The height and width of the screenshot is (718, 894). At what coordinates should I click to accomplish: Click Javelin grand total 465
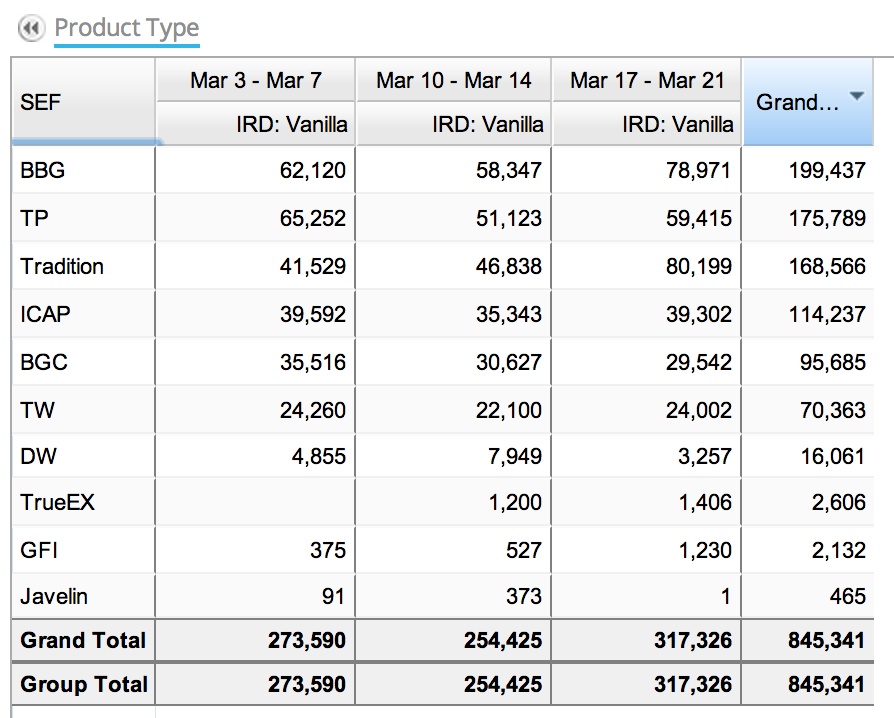tap(848, 597)
